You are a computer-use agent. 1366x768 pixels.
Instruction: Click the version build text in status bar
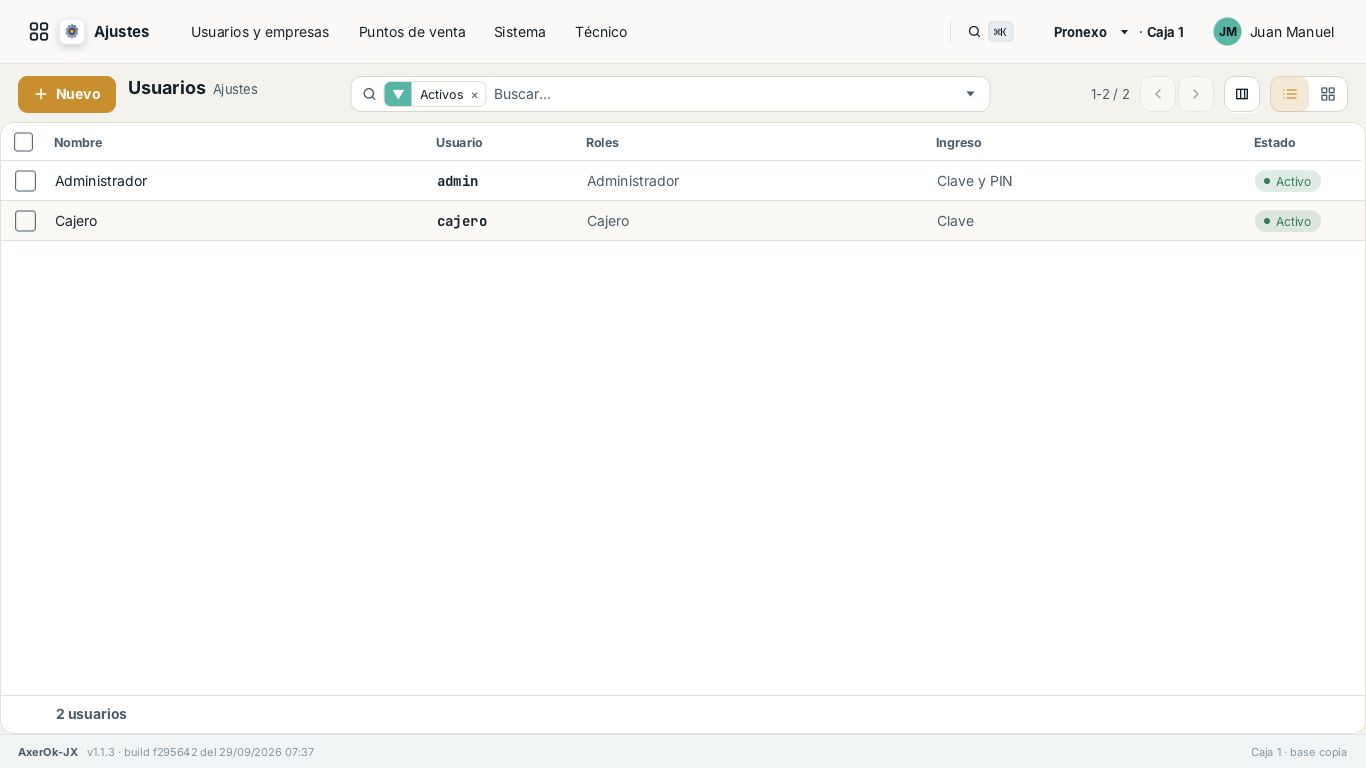[201, 752]
